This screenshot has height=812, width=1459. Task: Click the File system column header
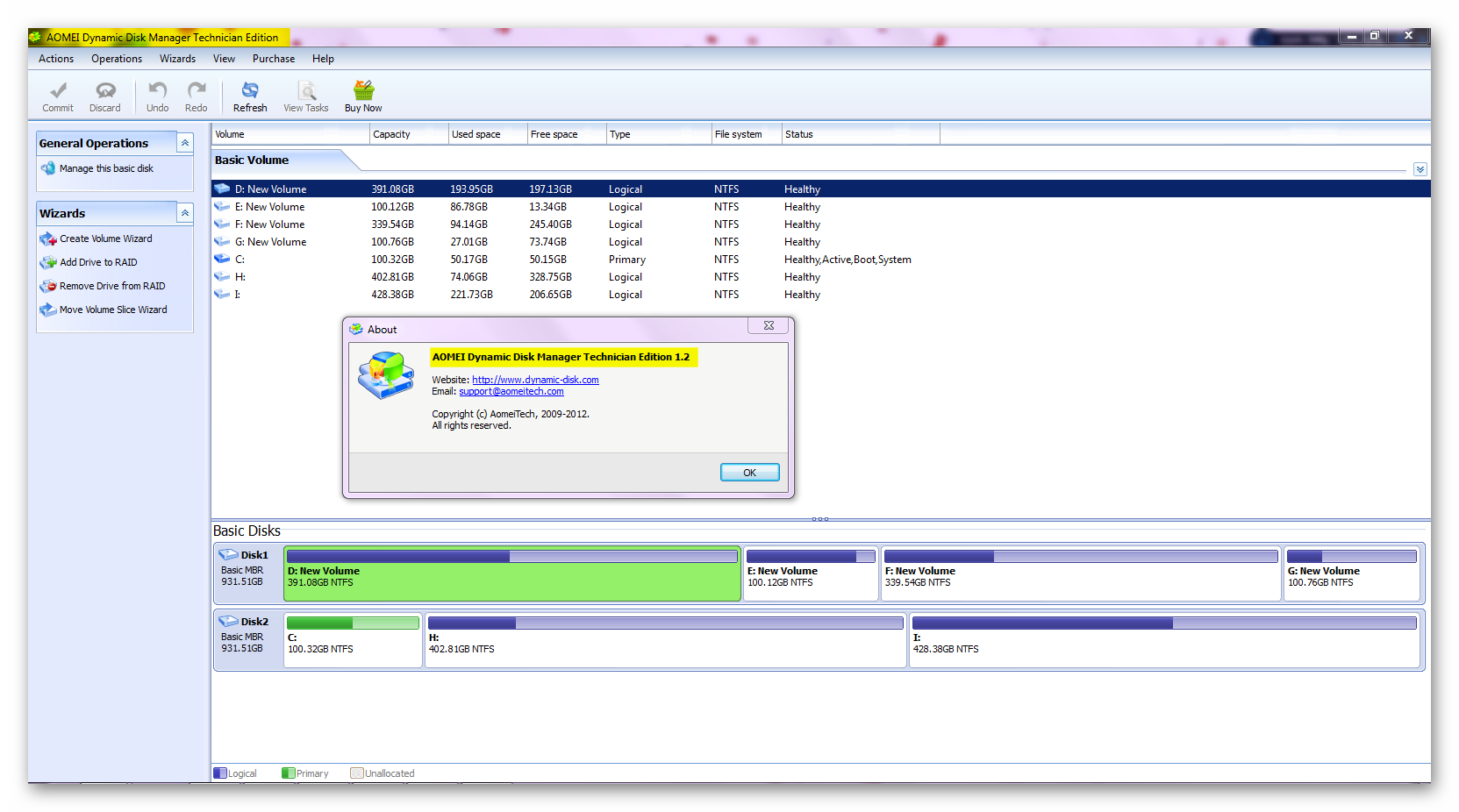point(747,134)
